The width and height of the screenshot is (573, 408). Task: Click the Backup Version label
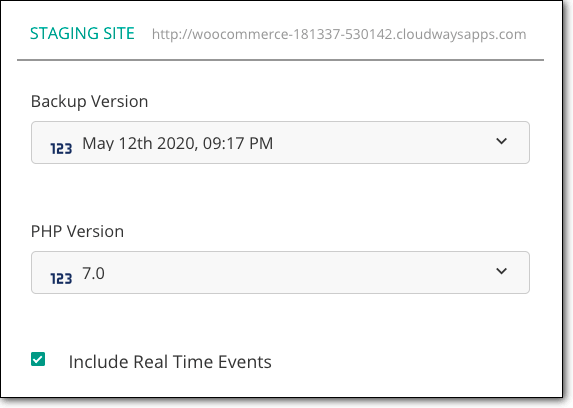(90, 101)
